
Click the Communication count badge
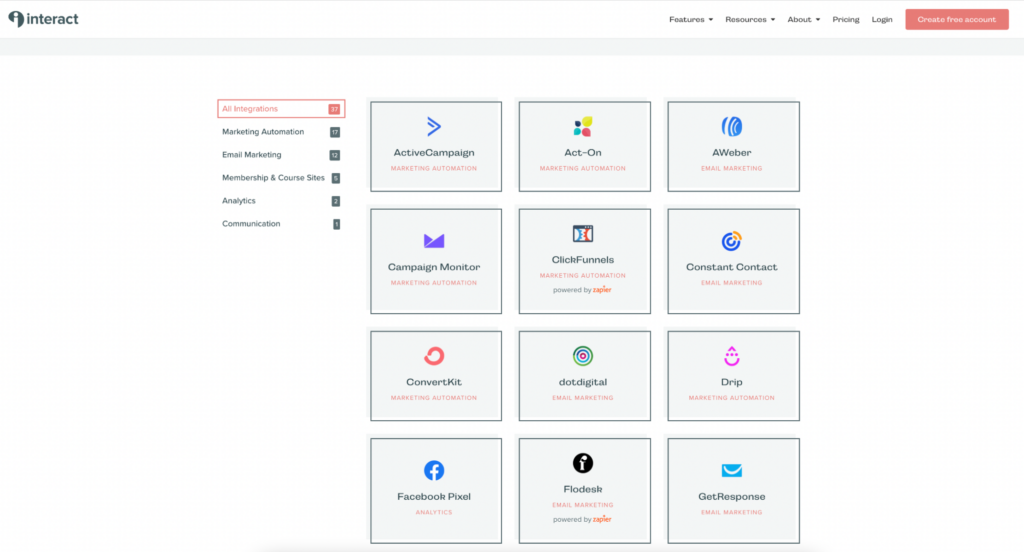point(336,224)
